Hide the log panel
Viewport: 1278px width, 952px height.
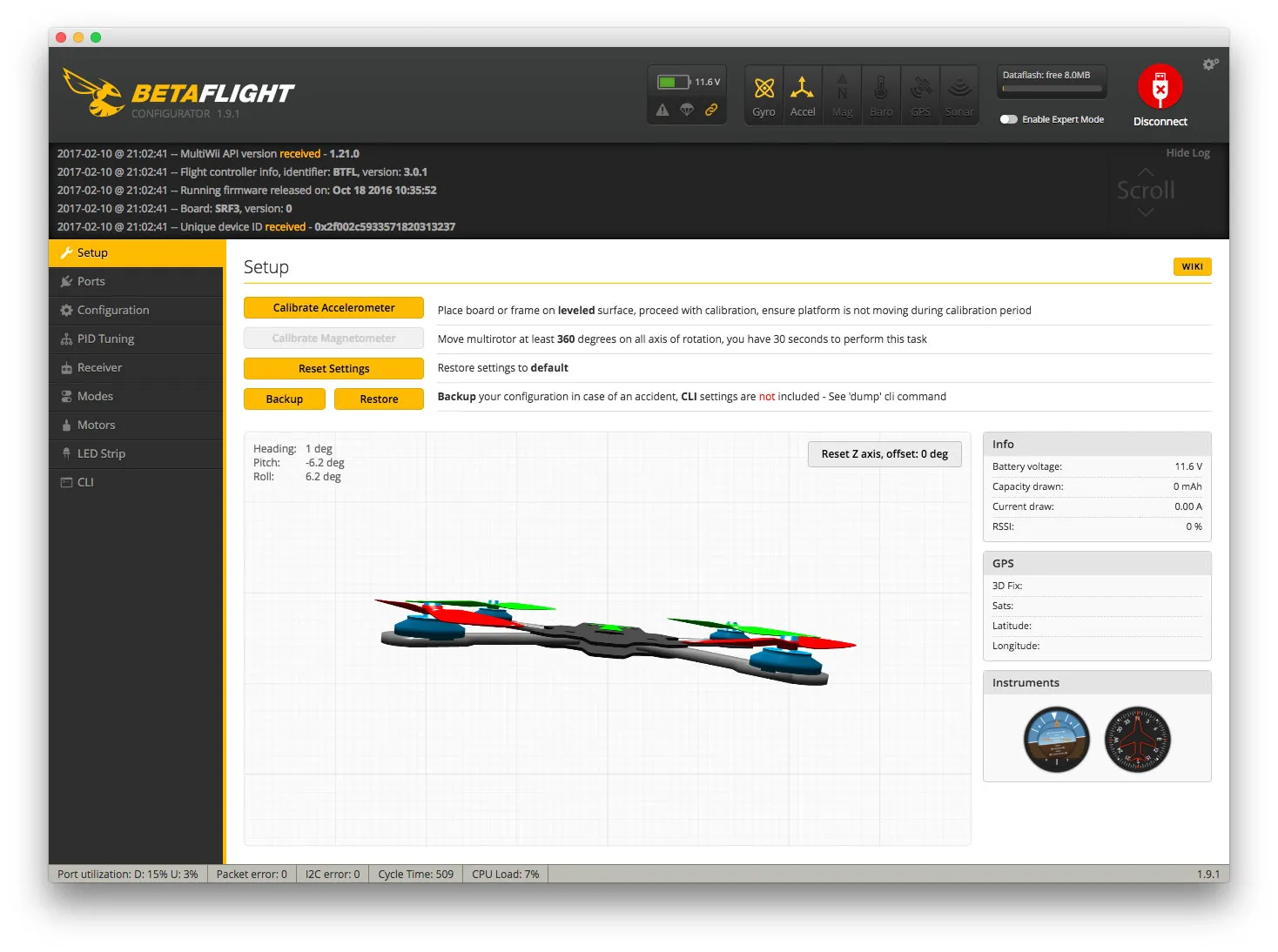(1187, 153)
